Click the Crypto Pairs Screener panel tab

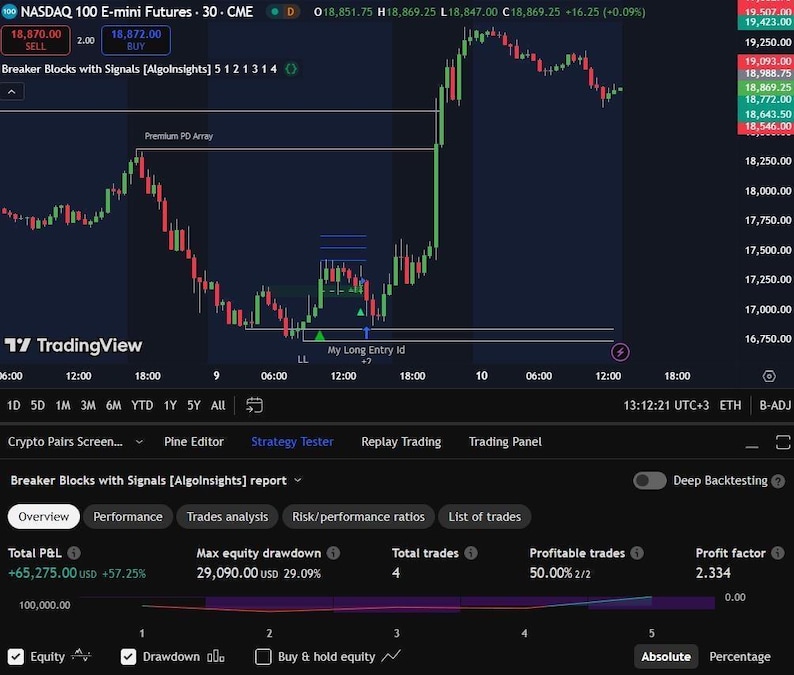point(65,442)
